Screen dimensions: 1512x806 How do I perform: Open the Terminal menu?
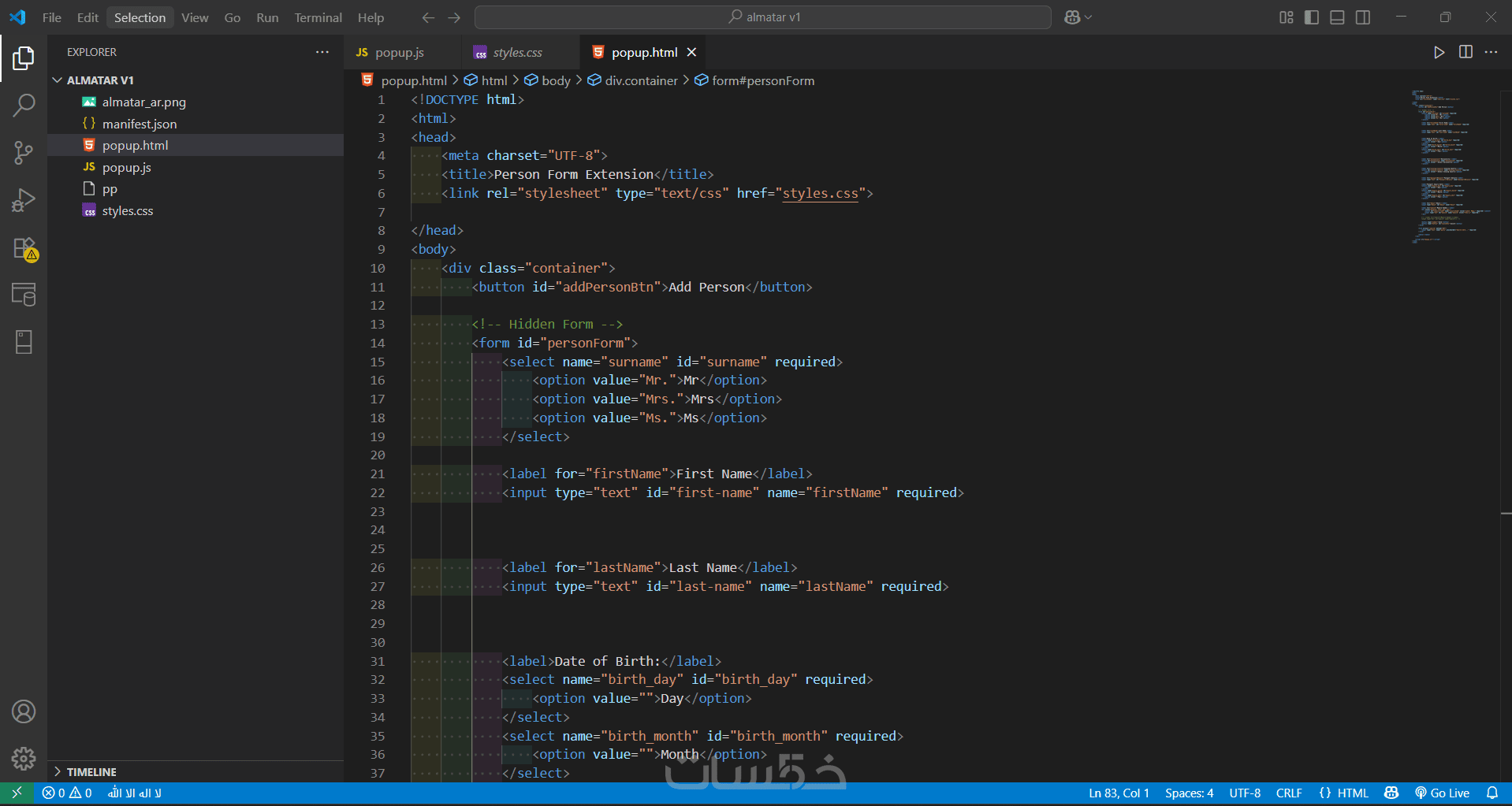click(318, 17)
